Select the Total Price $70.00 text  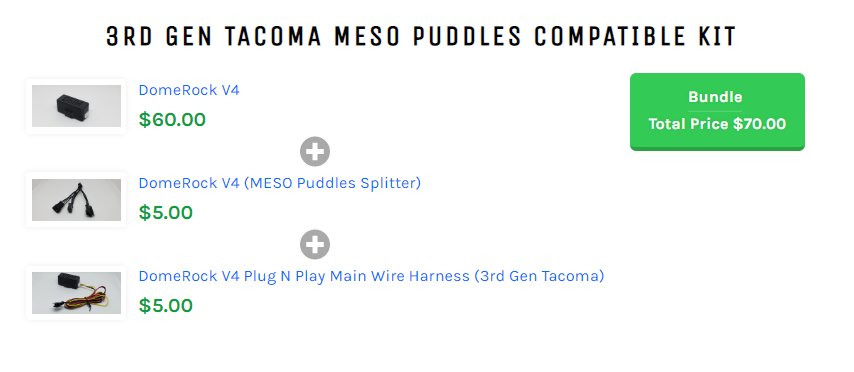[x=717, y=124]
